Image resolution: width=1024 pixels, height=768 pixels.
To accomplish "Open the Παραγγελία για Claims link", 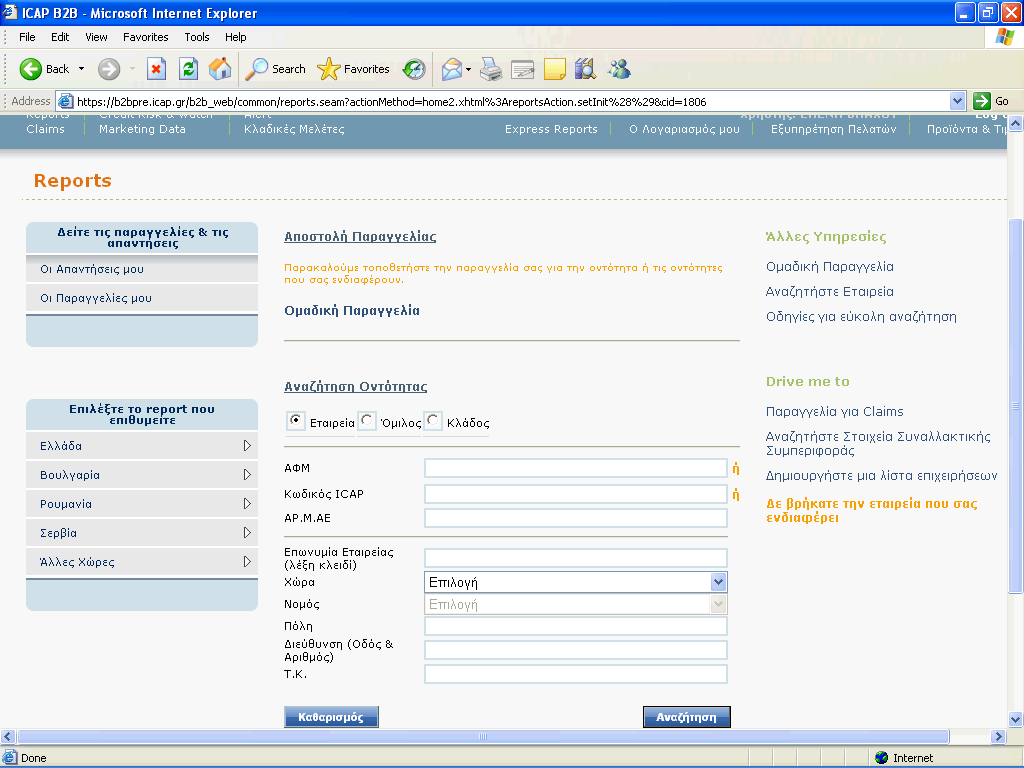I will point(835,411).
